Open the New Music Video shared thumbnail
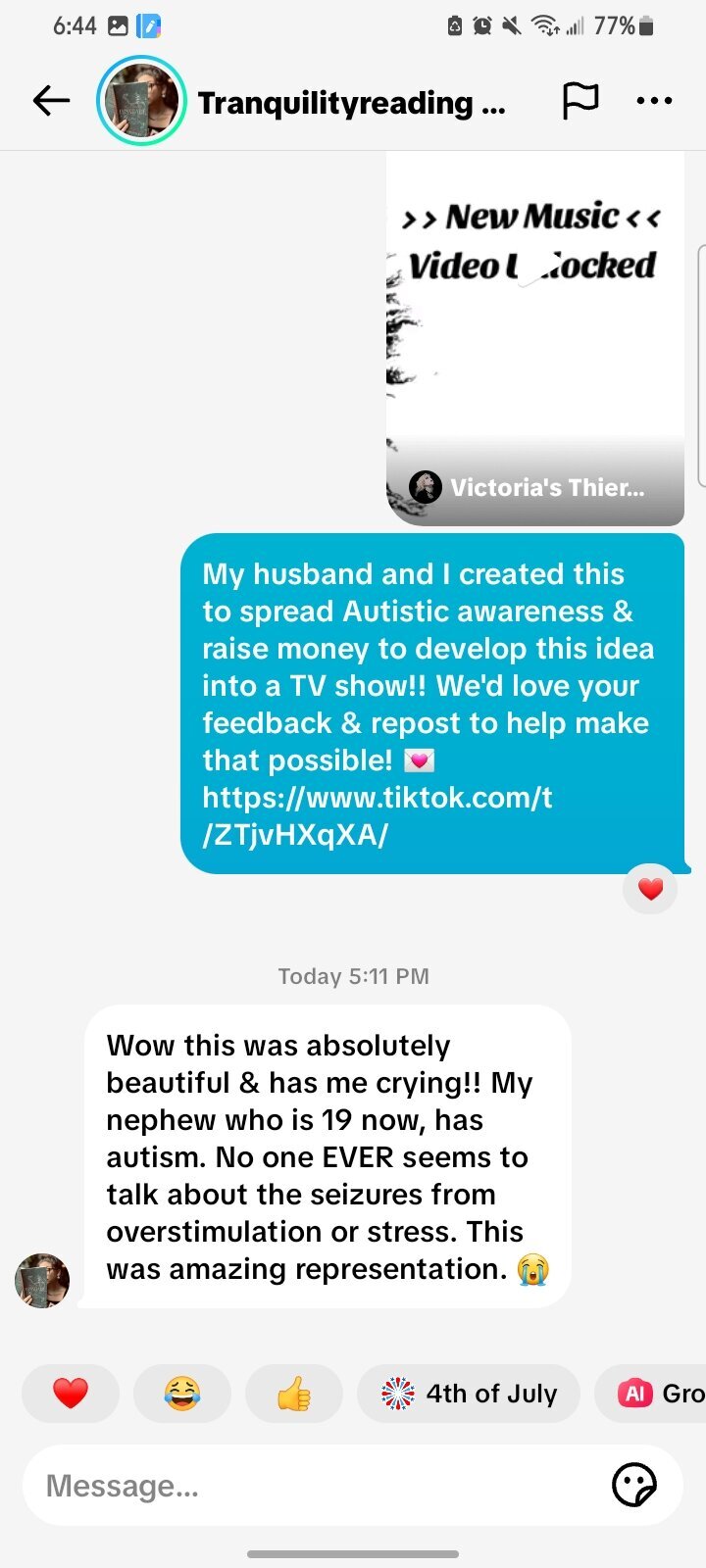 coord(535,338)
